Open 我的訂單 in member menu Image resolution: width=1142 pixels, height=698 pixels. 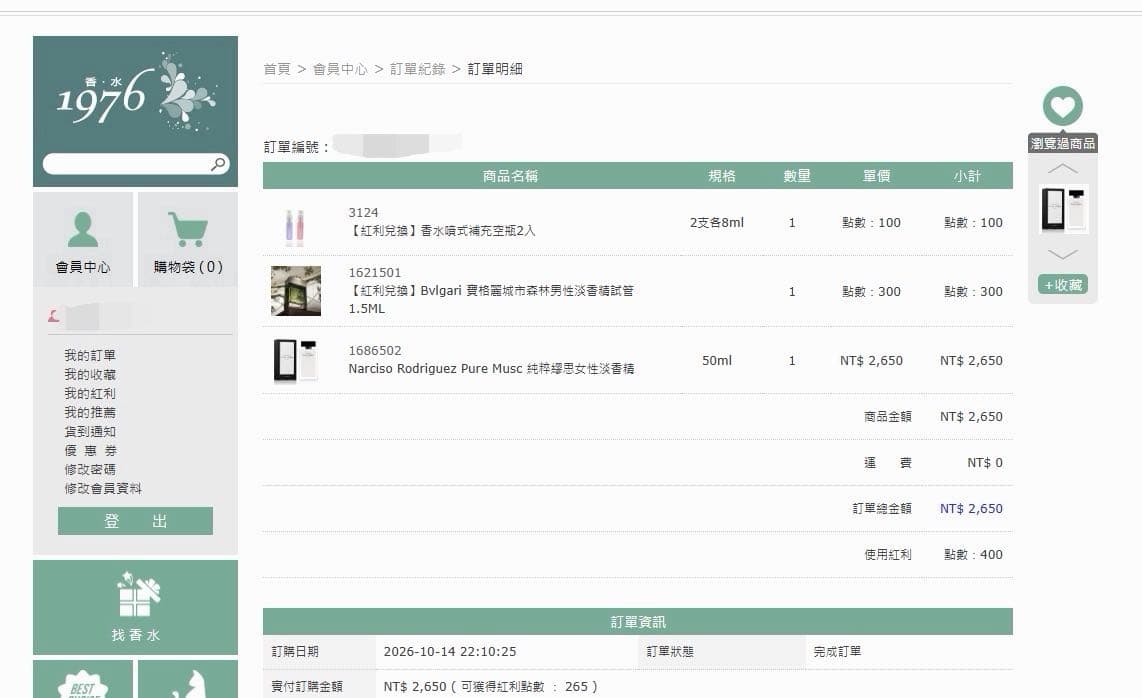(x=90, y=356)
